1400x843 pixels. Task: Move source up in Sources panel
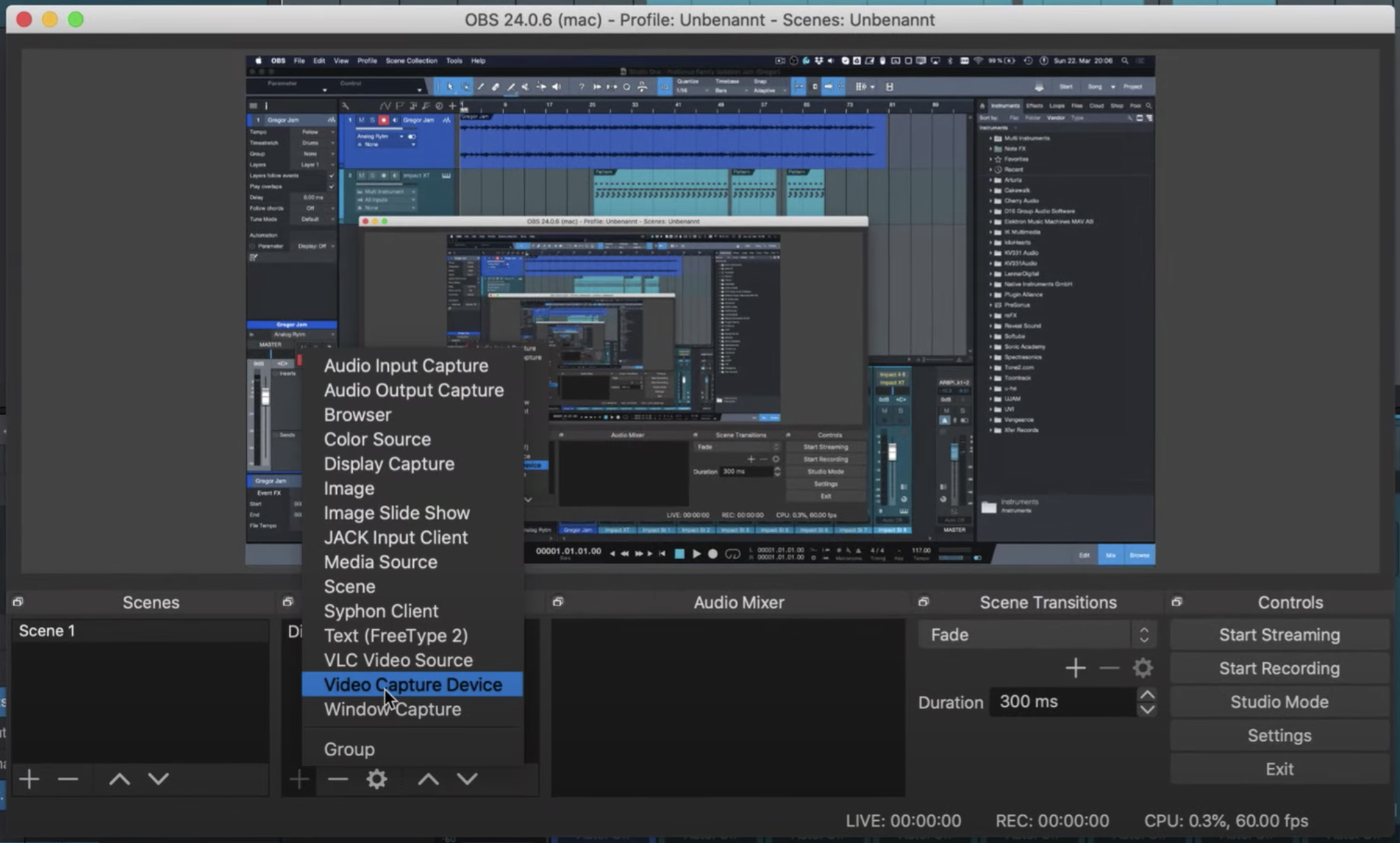coord(428,779)
